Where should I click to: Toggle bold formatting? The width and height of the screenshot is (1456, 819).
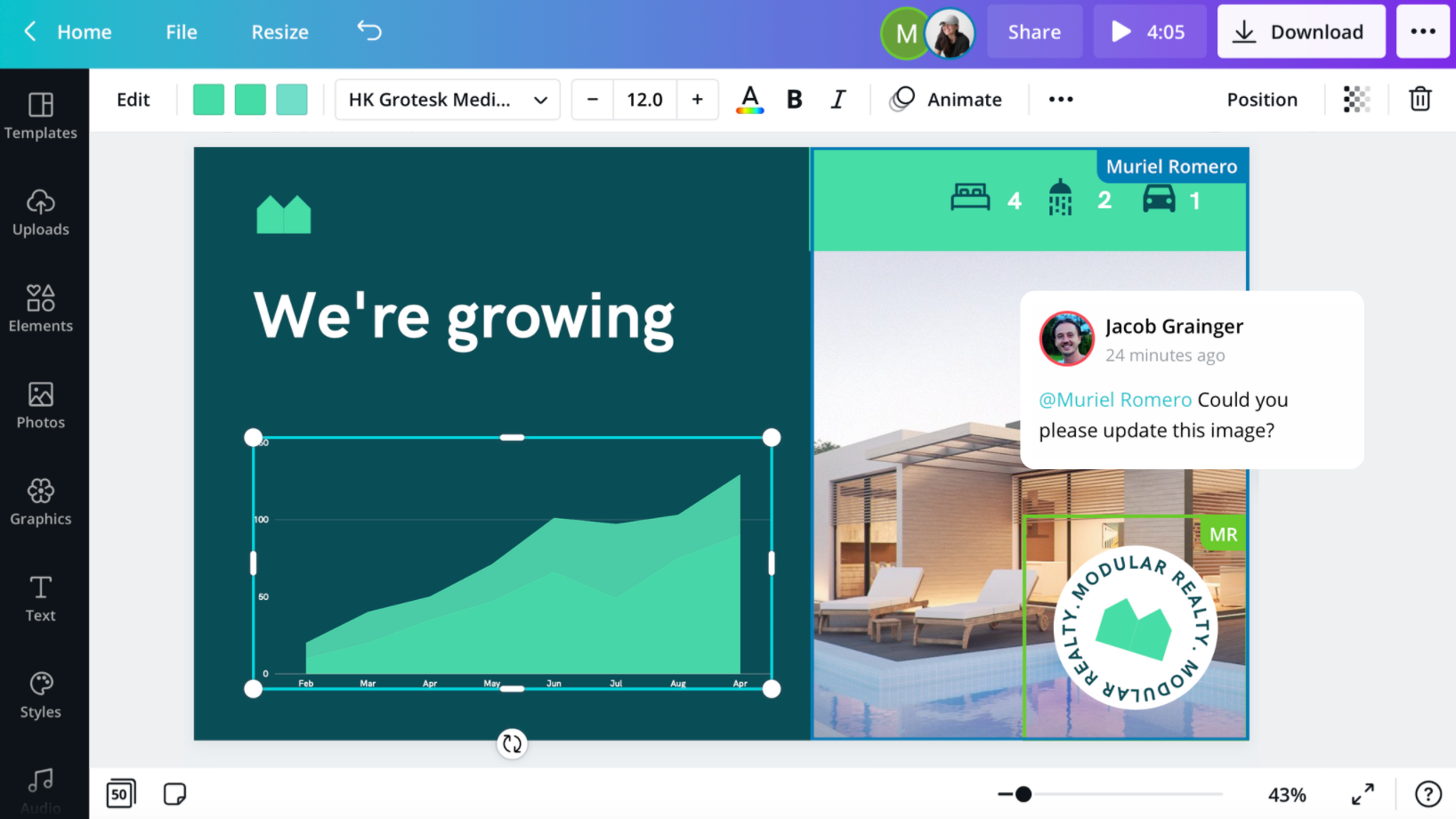pos(794,99)
